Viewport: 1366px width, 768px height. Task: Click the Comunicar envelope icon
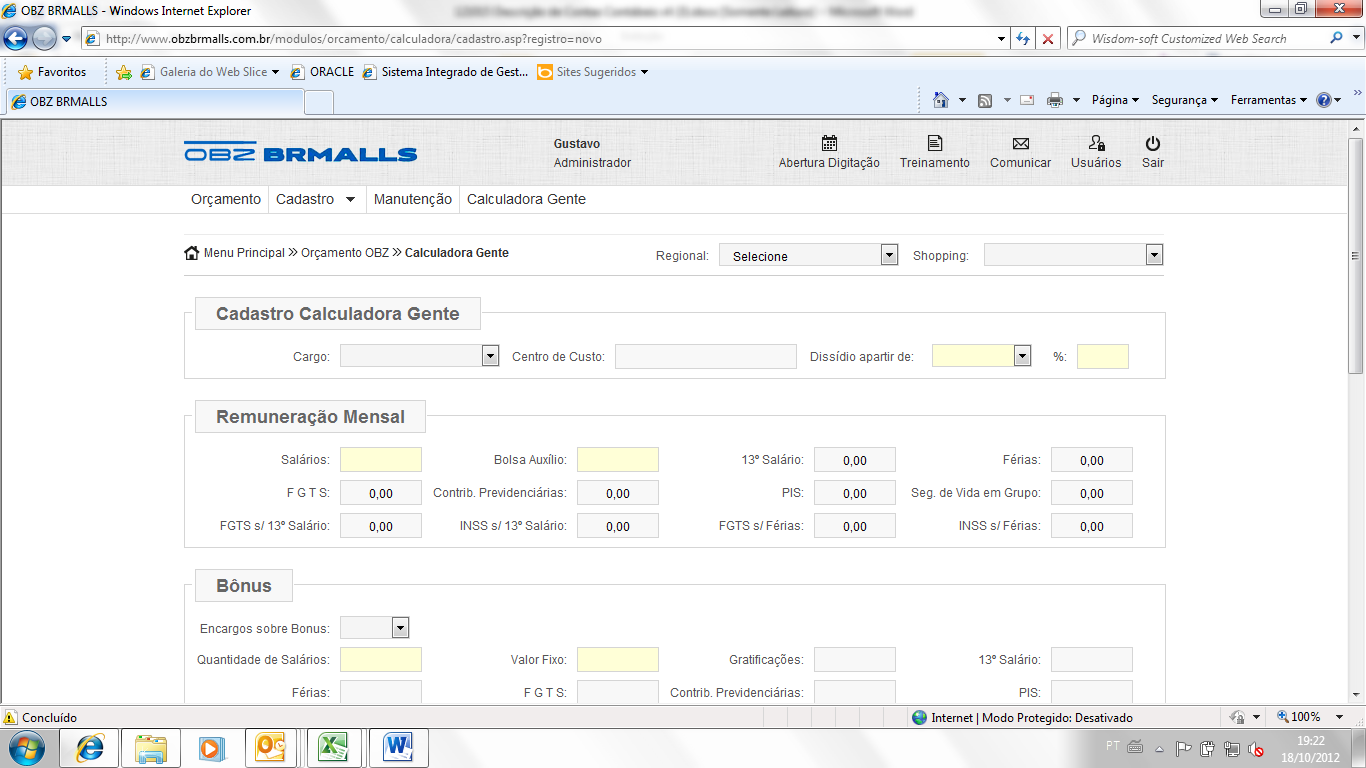(1020, 143)
